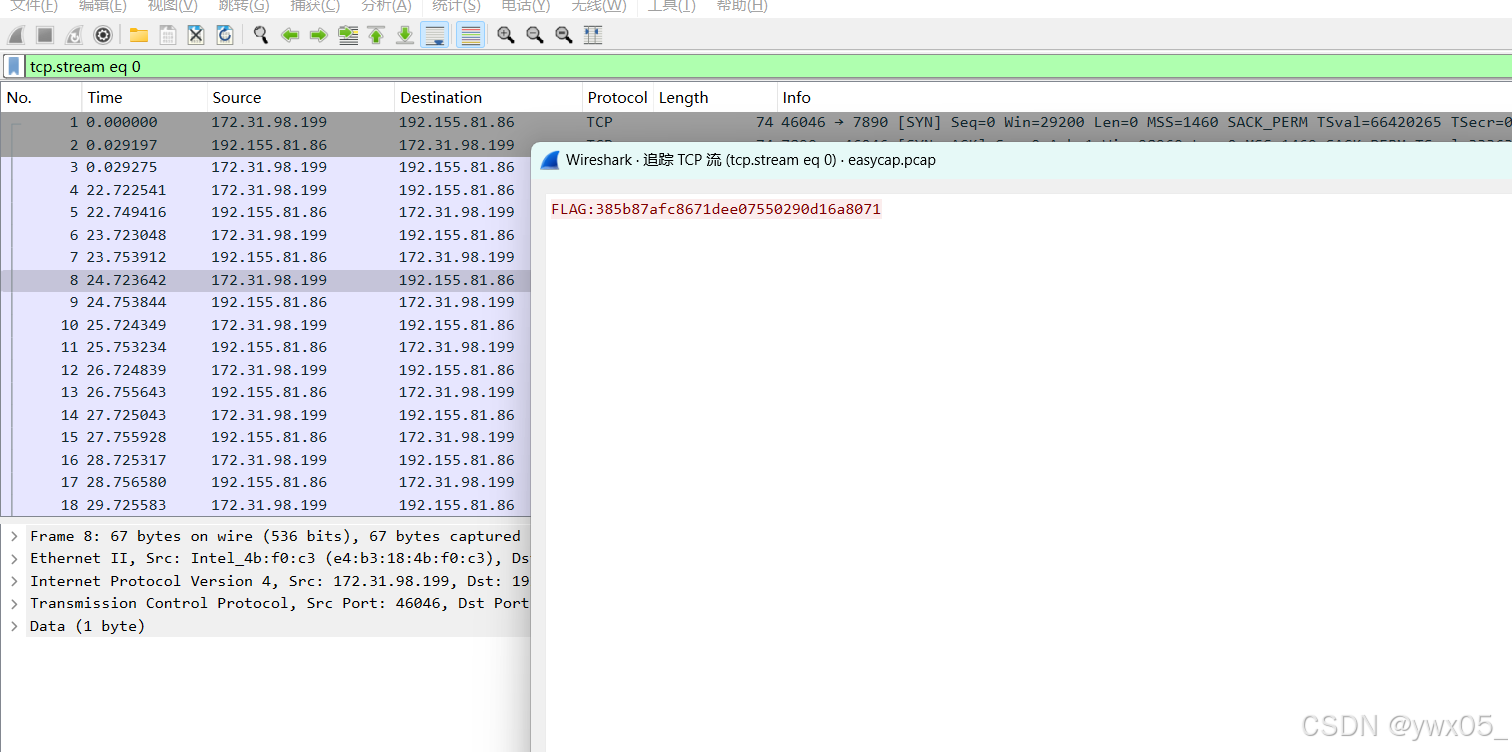
Task: Expand the Ethernet II details section
Action: [13, 558]
